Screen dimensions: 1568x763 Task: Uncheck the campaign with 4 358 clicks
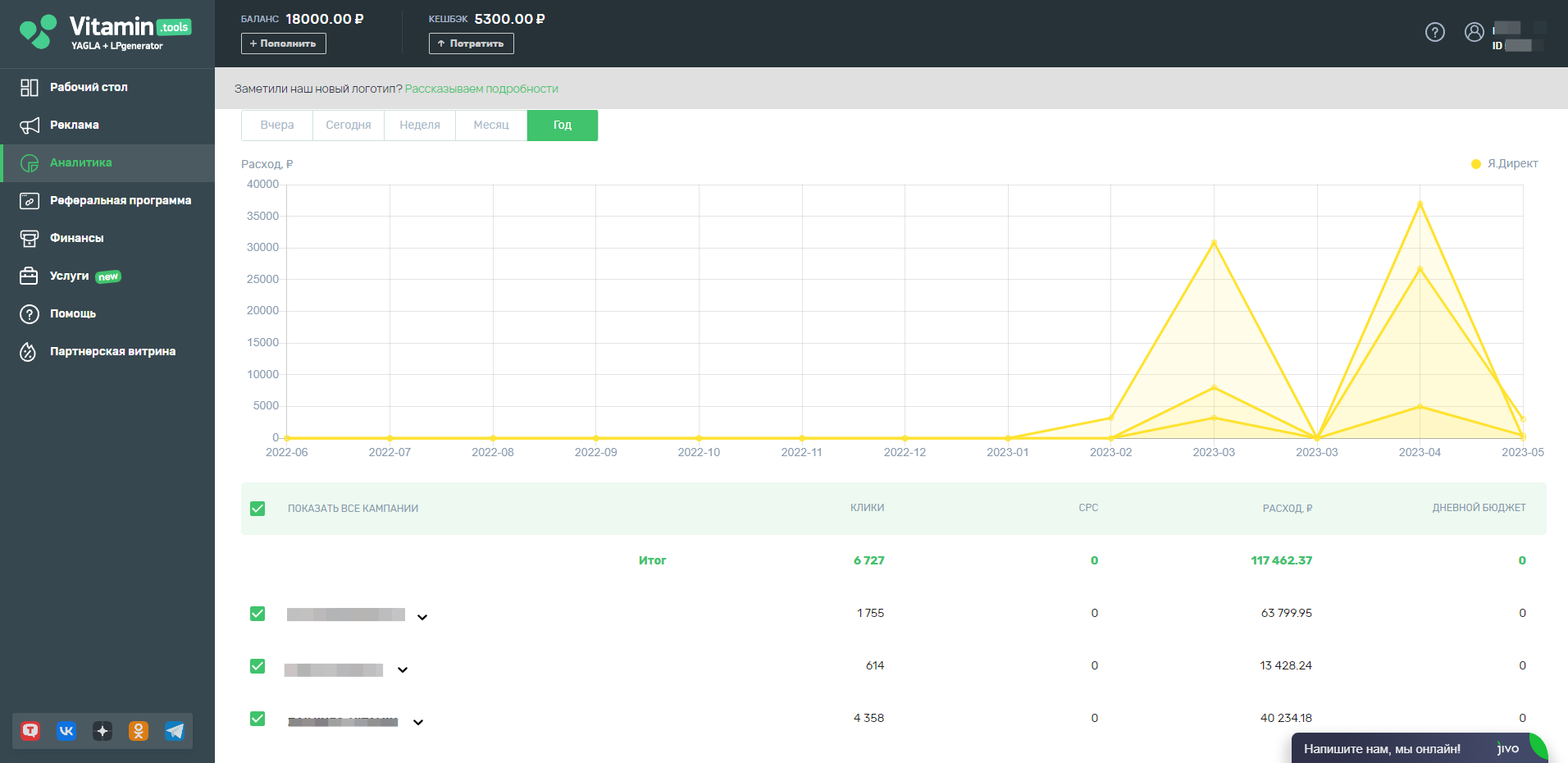pyautogui.click(x=258, y=719)
